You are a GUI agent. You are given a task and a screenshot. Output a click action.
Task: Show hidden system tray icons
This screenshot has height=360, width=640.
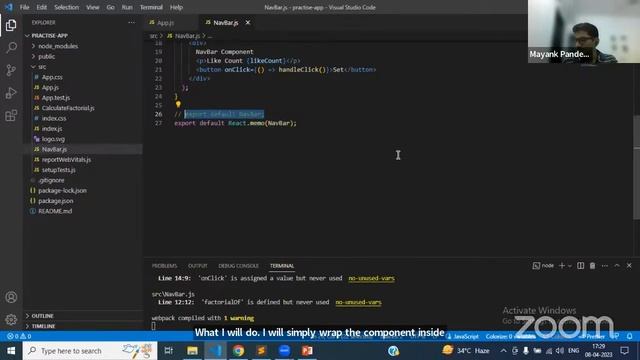tap(503, 351)
